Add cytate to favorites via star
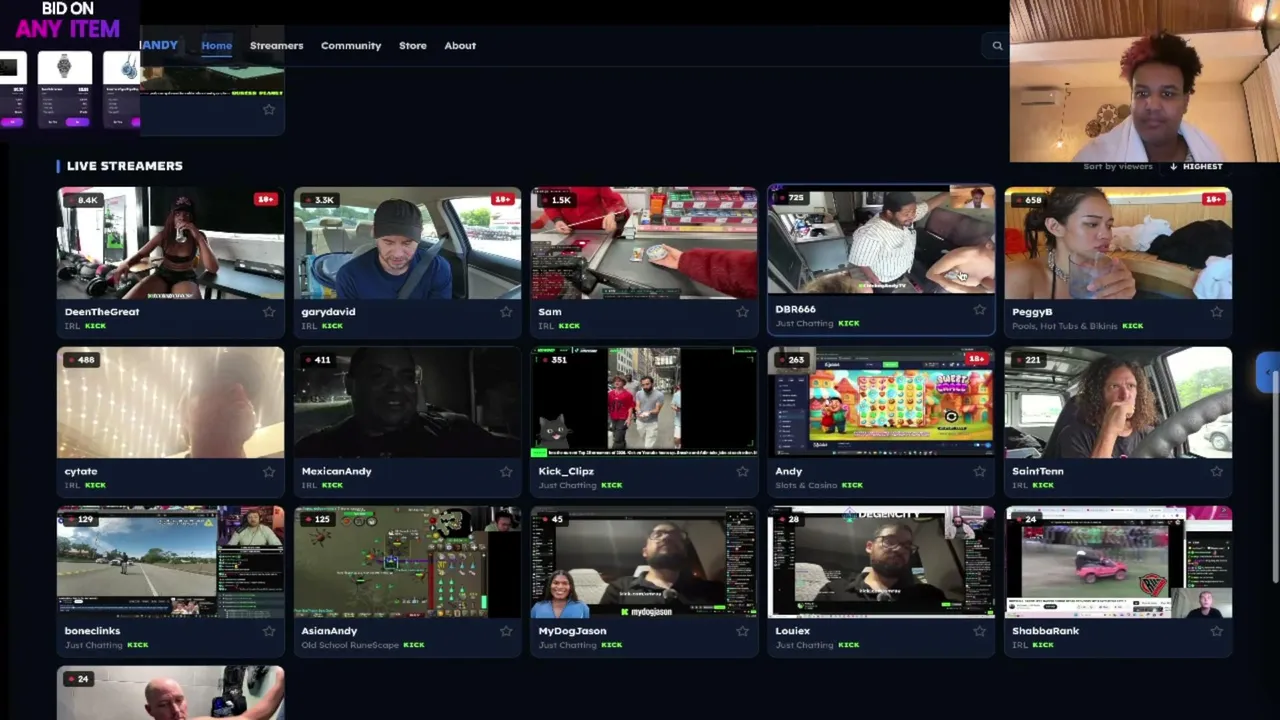Image resolution: width=1280 pixels, height=720 pixels. click(x=269, y=471)
